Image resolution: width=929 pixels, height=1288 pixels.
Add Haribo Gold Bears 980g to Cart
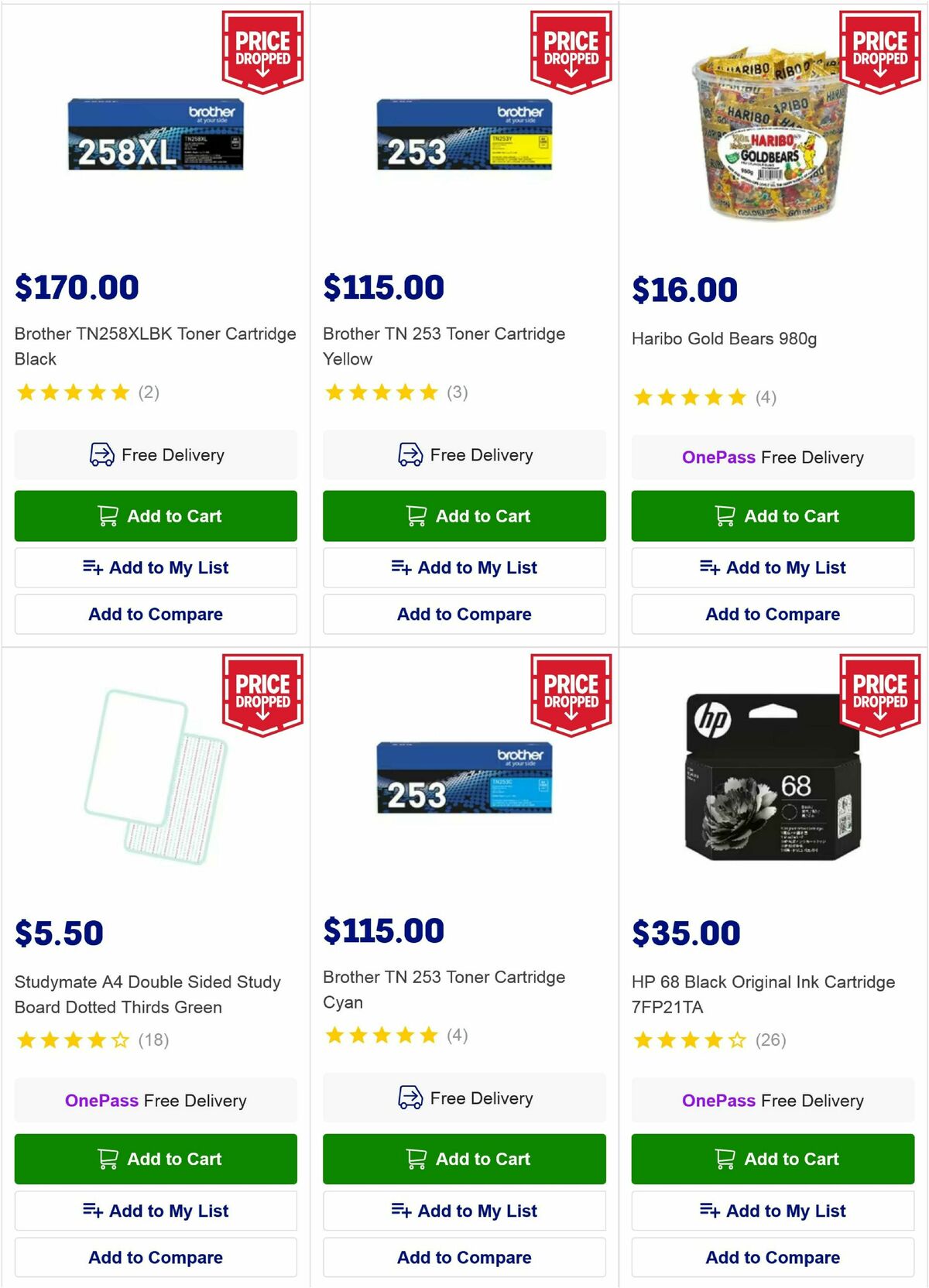pyautogui.click(x=772, y=515)
